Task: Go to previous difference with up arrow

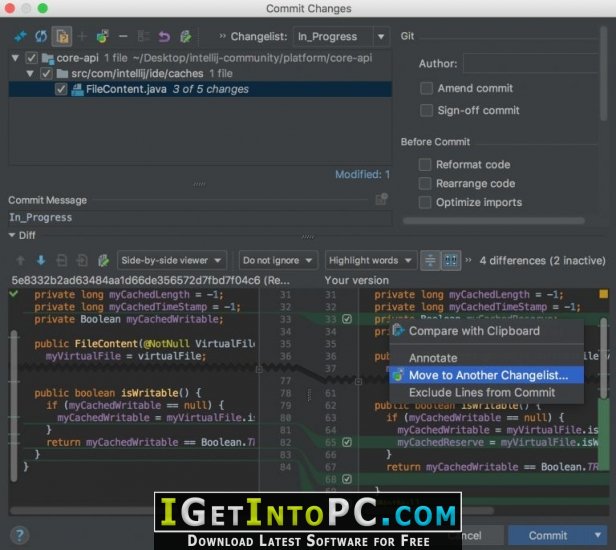Action: pyautogui.click(x=20, y=260)
